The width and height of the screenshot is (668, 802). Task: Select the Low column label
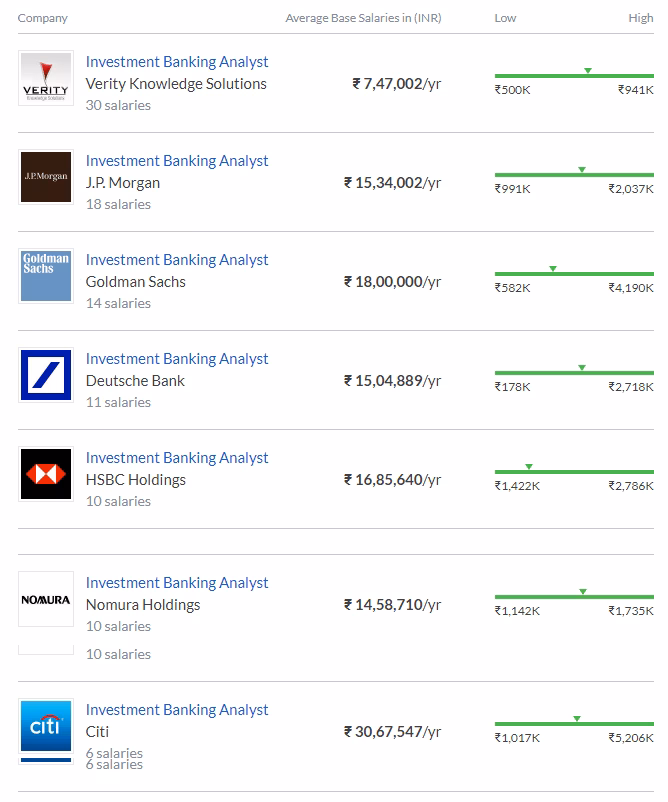504,17
